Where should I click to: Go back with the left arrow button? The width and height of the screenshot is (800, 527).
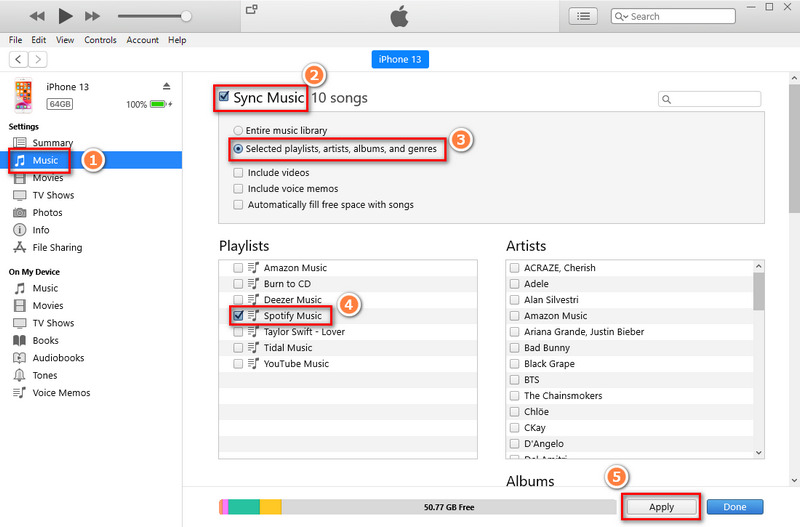[x=18, y=59]
